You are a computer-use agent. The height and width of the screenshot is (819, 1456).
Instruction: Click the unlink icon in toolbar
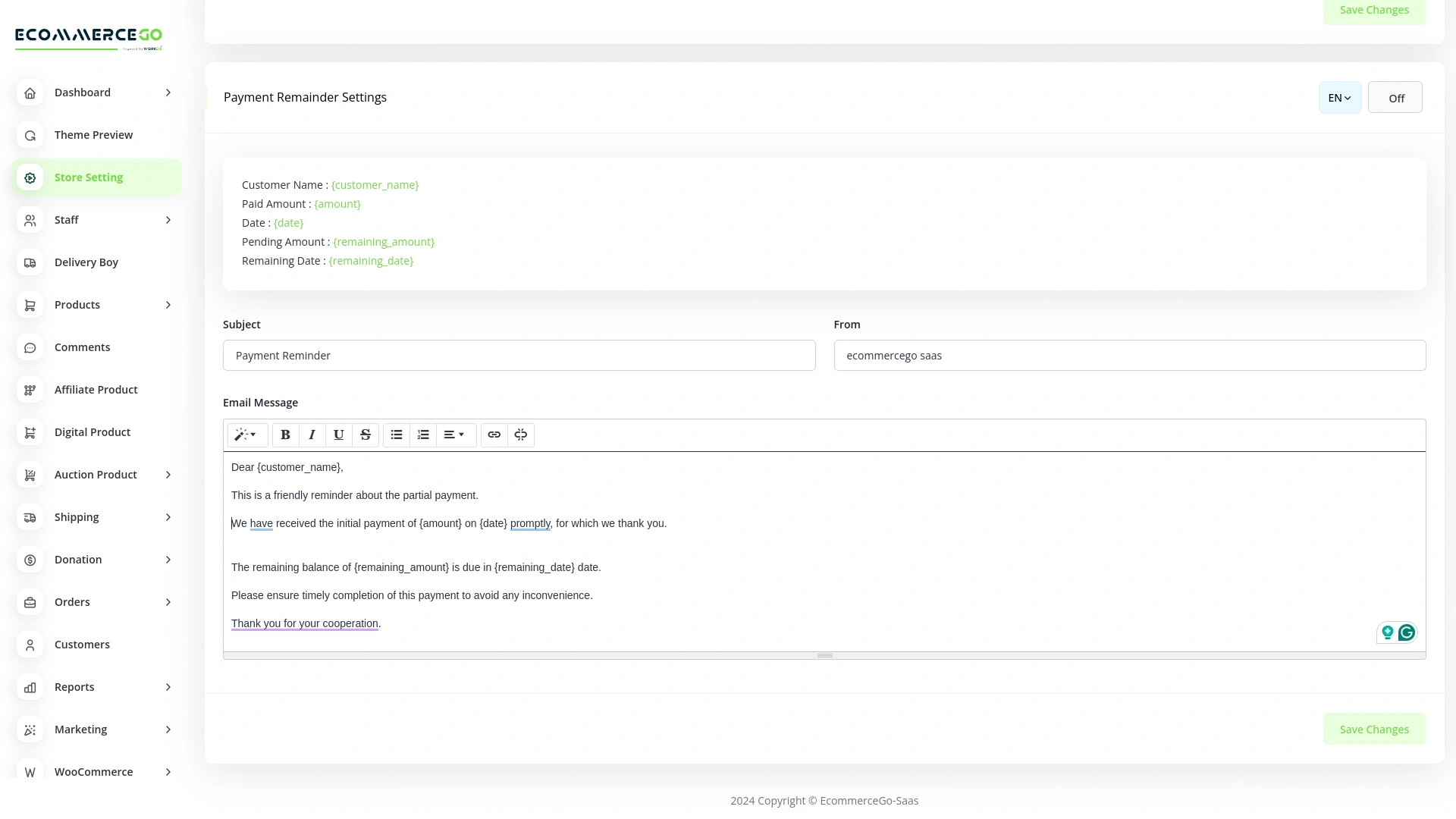[520, 435]
